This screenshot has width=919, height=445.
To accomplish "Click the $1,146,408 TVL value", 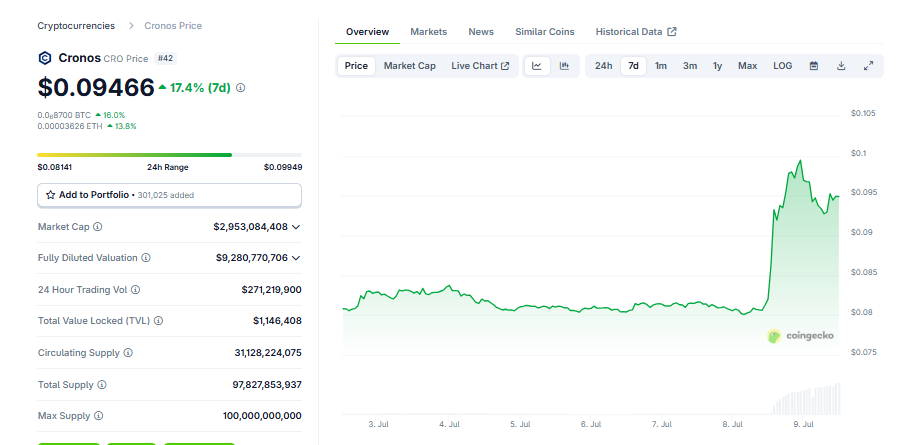I will coord(277,321).
